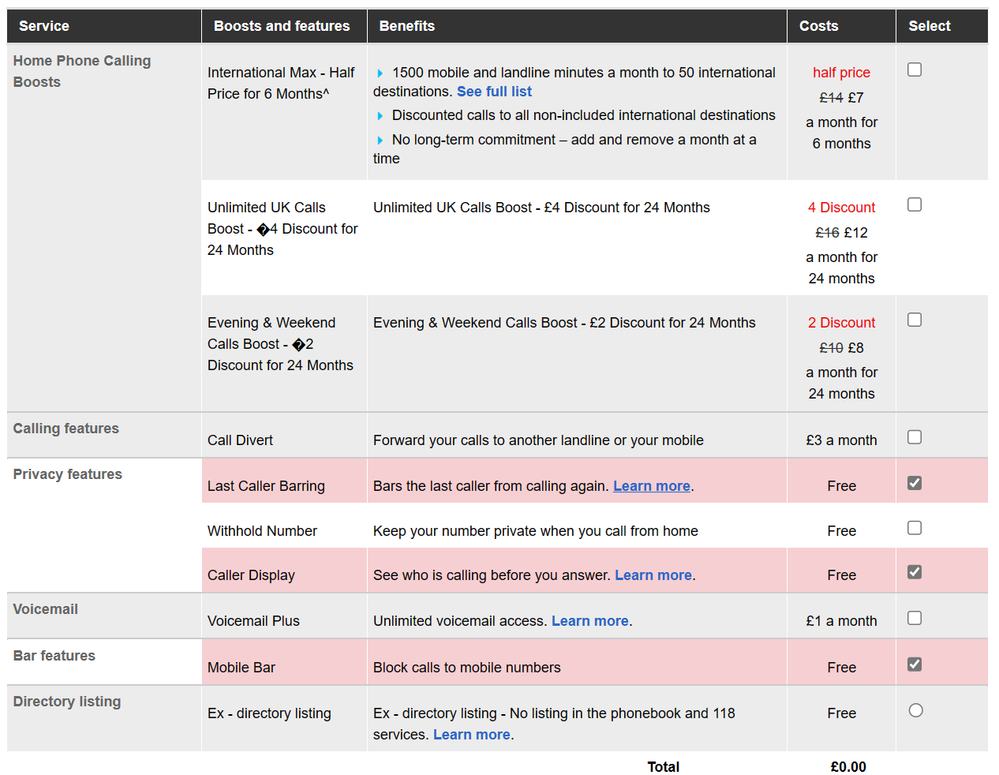Click the Costs column header
The width and height of the screenshot is (999, 775).
[x=818, y=26]
